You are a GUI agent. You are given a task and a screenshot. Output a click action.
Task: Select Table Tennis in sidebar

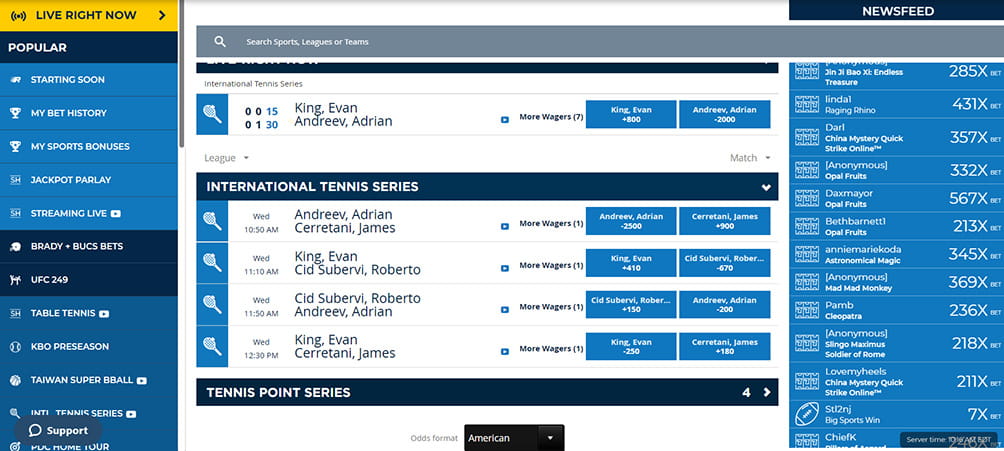coord(88,313)
